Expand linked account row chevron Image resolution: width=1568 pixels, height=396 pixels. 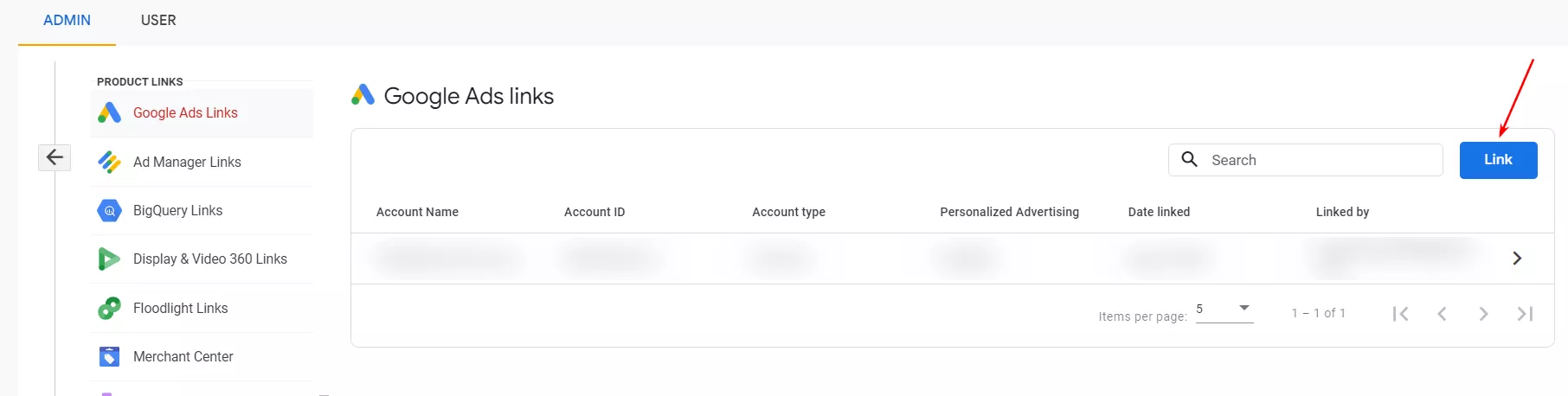click(1516, 259)
